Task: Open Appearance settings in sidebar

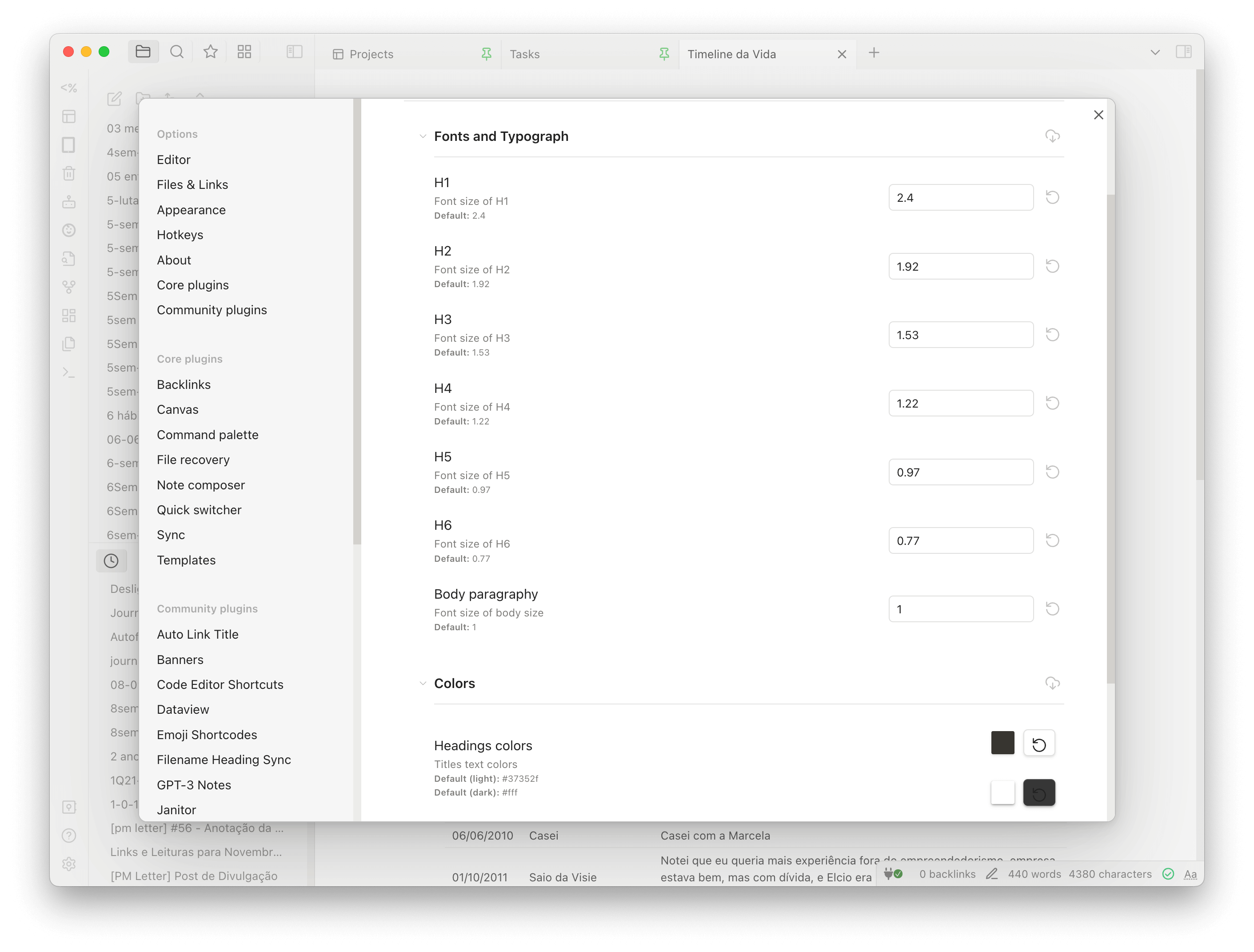Action: (191, 210)
